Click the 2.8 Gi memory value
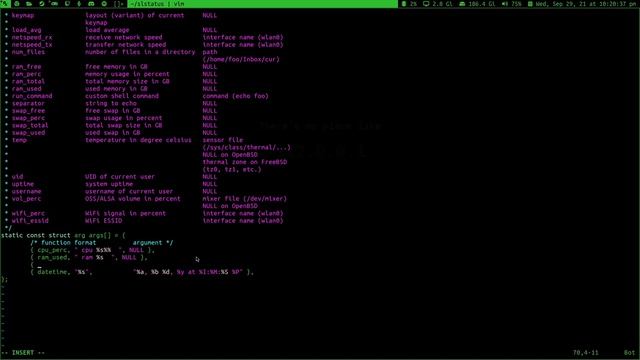This screenshot has height=360, width=640. pos(442,4)
